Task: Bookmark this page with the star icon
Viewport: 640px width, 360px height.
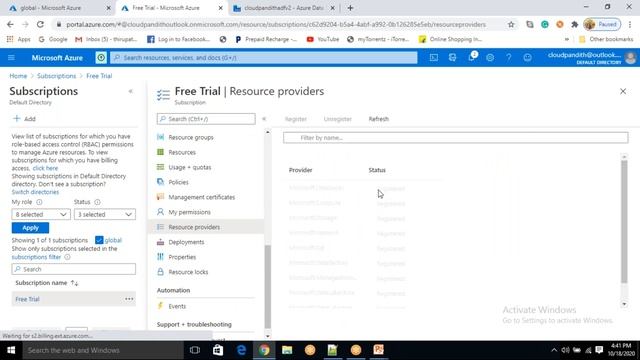Action: point(511,24)
